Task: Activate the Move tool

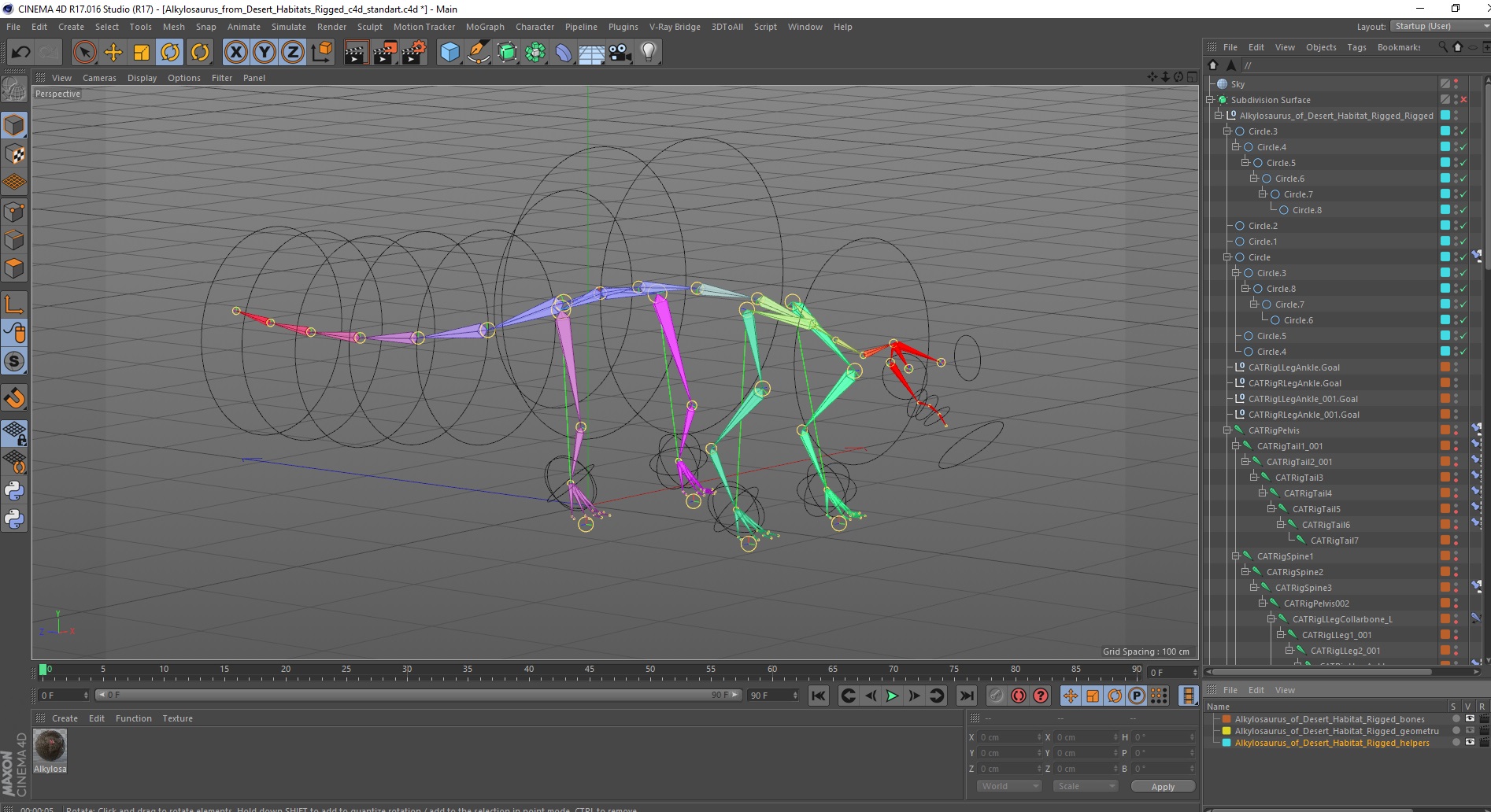Action: click(x=113, y=53)
